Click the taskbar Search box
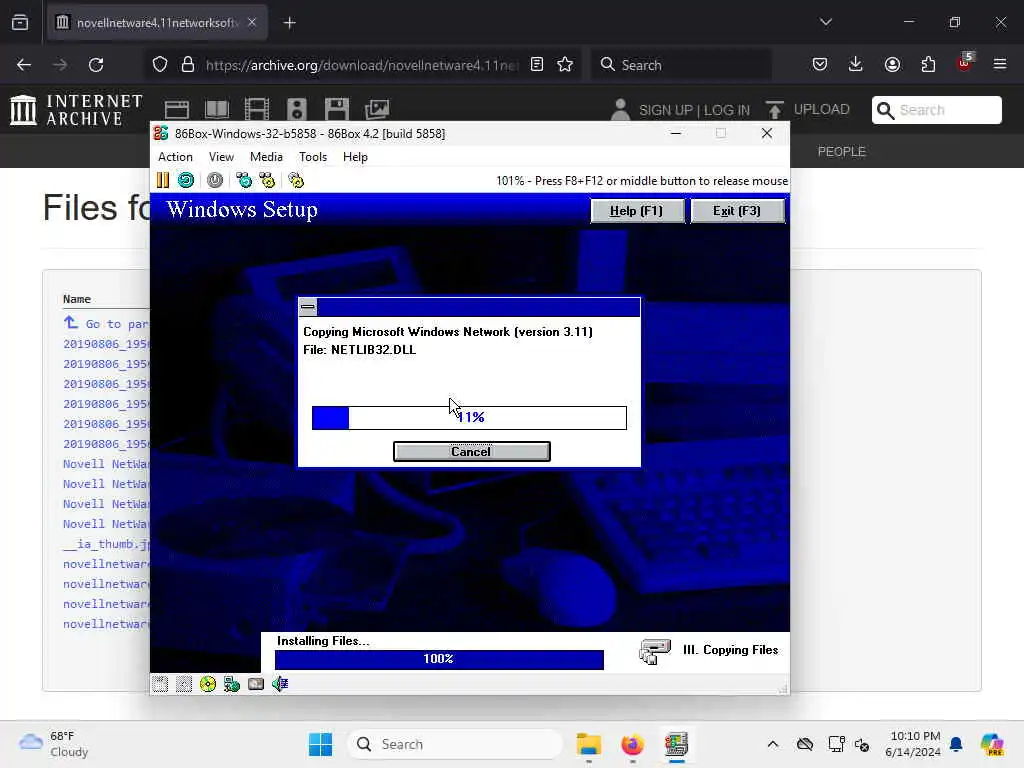 pyautogui.click(x=455, y=744)
